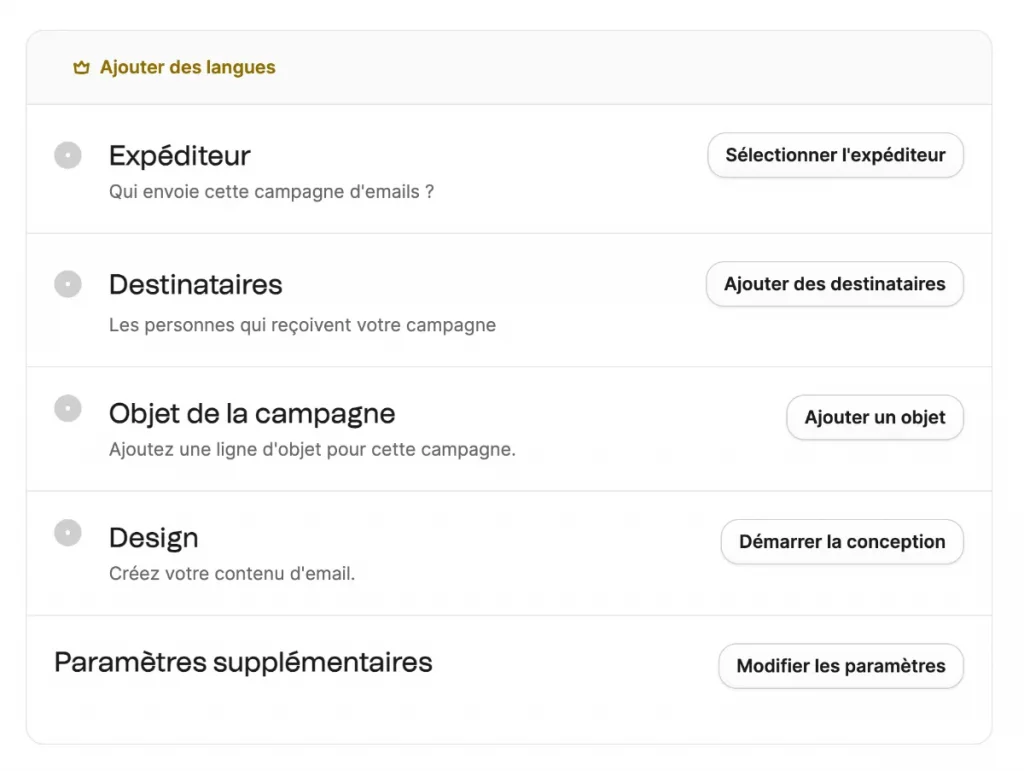Click Démarrer la conception
1024x771 pixels.
pyautogui.click(x=841, y=541)
